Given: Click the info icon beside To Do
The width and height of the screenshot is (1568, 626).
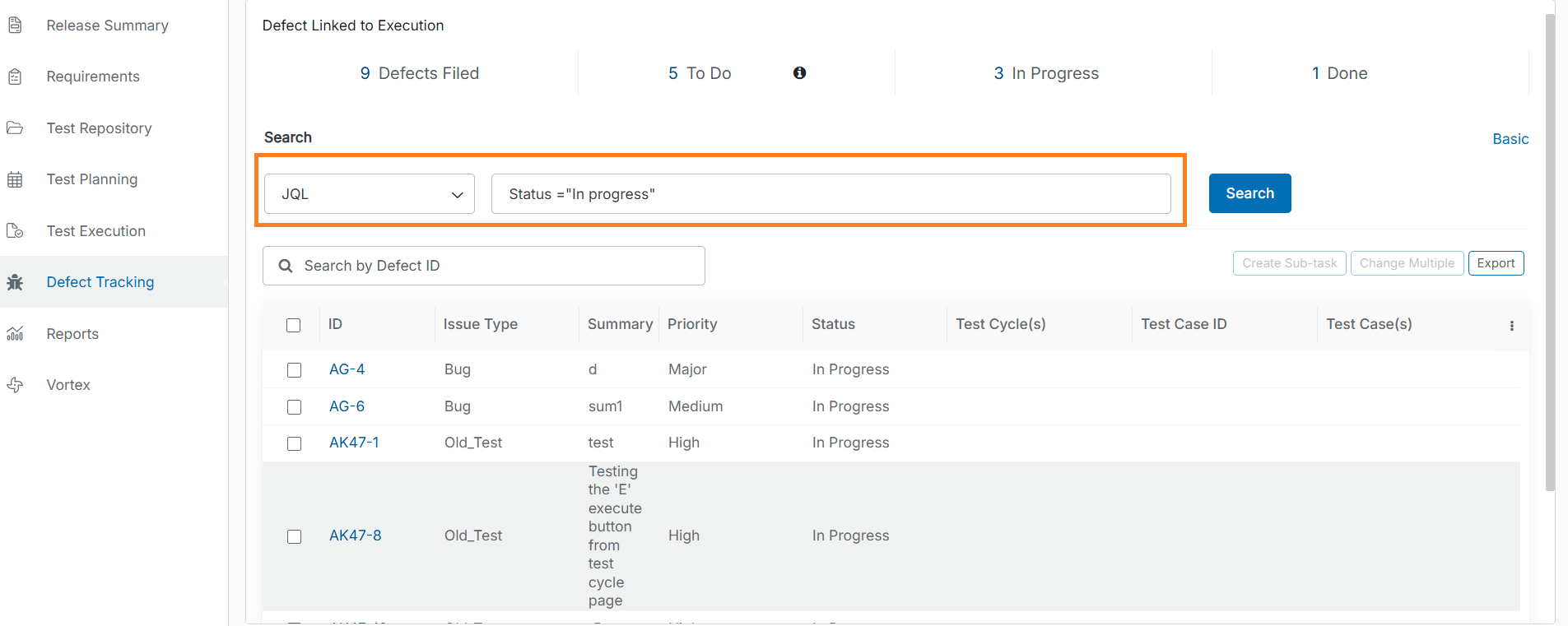Looking at the screenshot, I should [799, 73].
